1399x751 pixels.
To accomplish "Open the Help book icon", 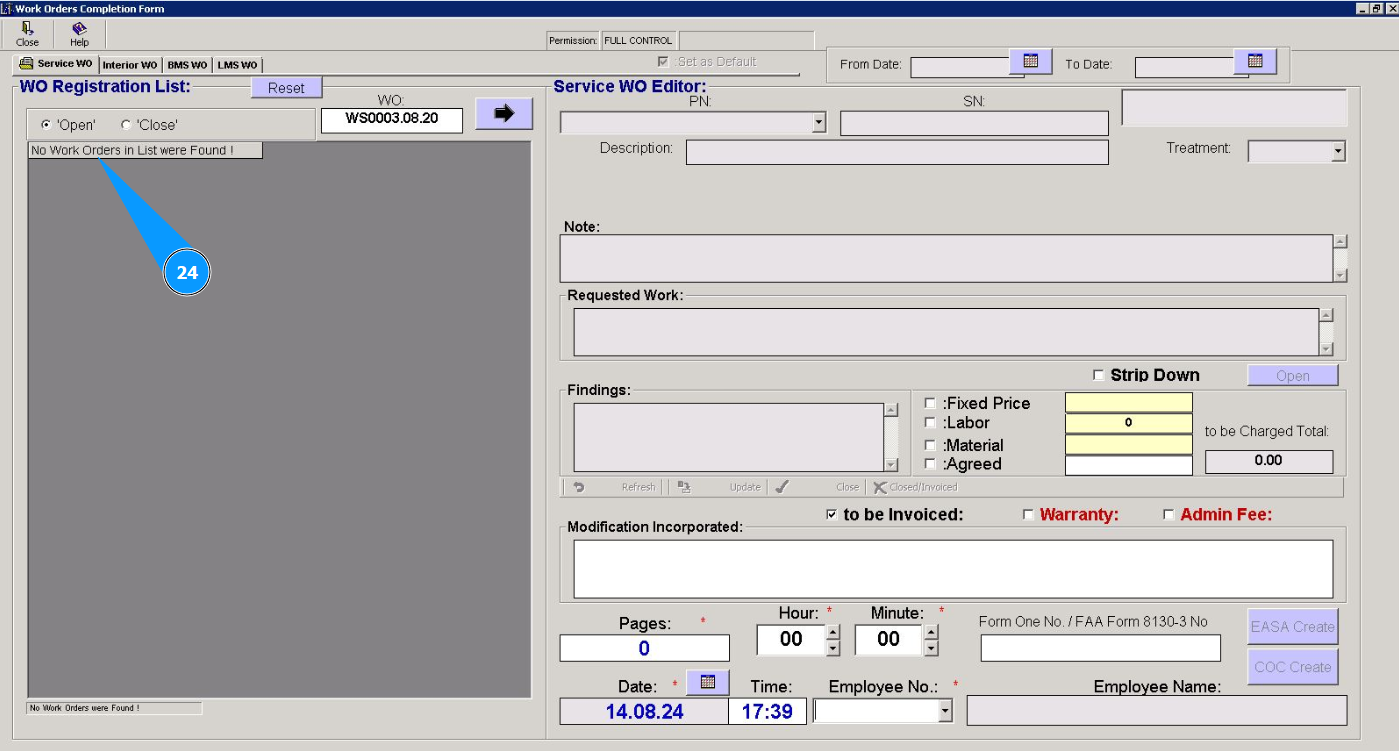I will click(x=79, y=30).
